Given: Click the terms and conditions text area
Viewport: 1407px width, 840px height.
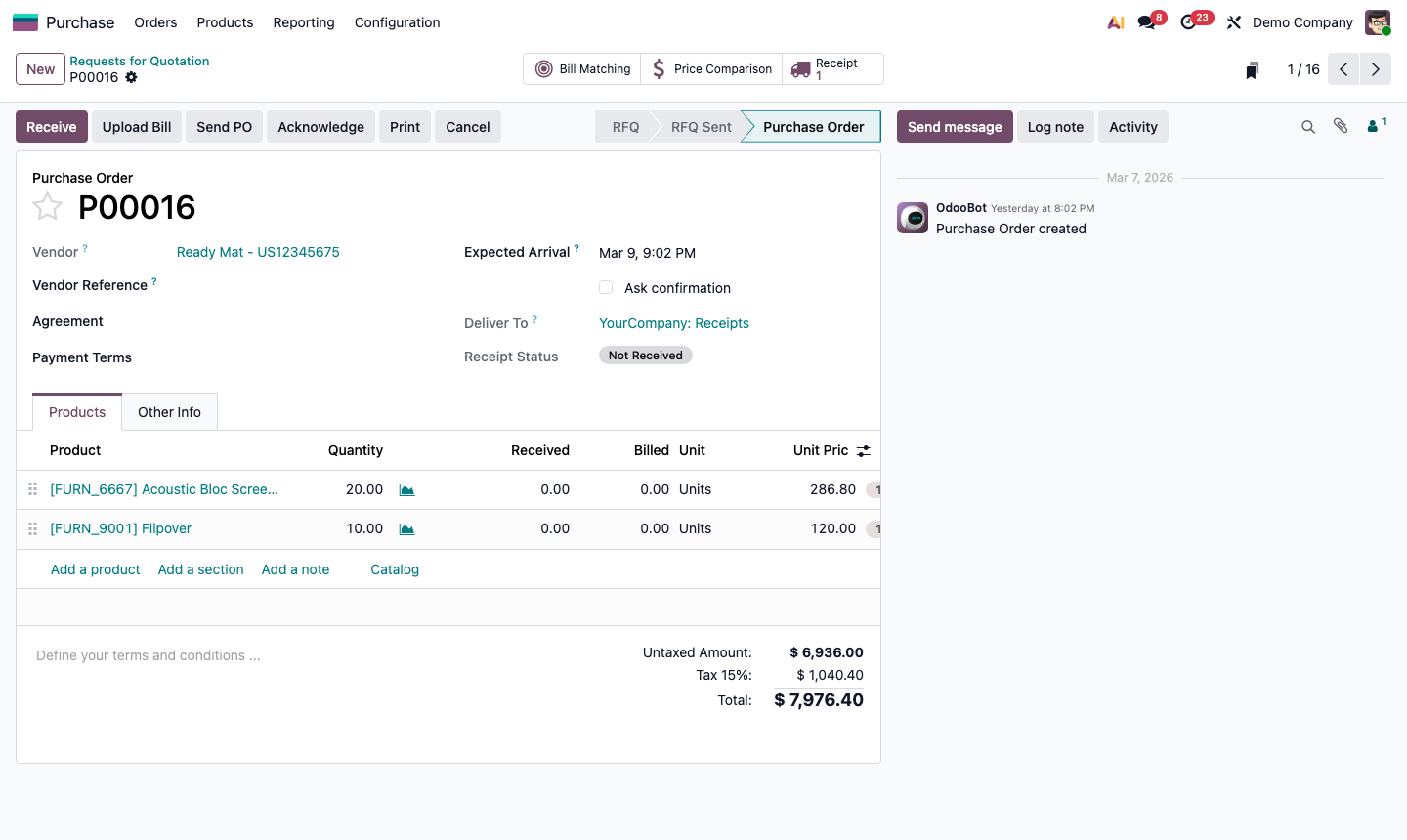Looking at the screenshot, I should 148,655.
